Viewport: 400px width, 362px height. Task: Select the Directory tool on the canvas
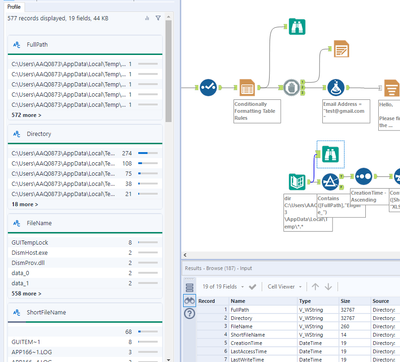coord(297,182)
